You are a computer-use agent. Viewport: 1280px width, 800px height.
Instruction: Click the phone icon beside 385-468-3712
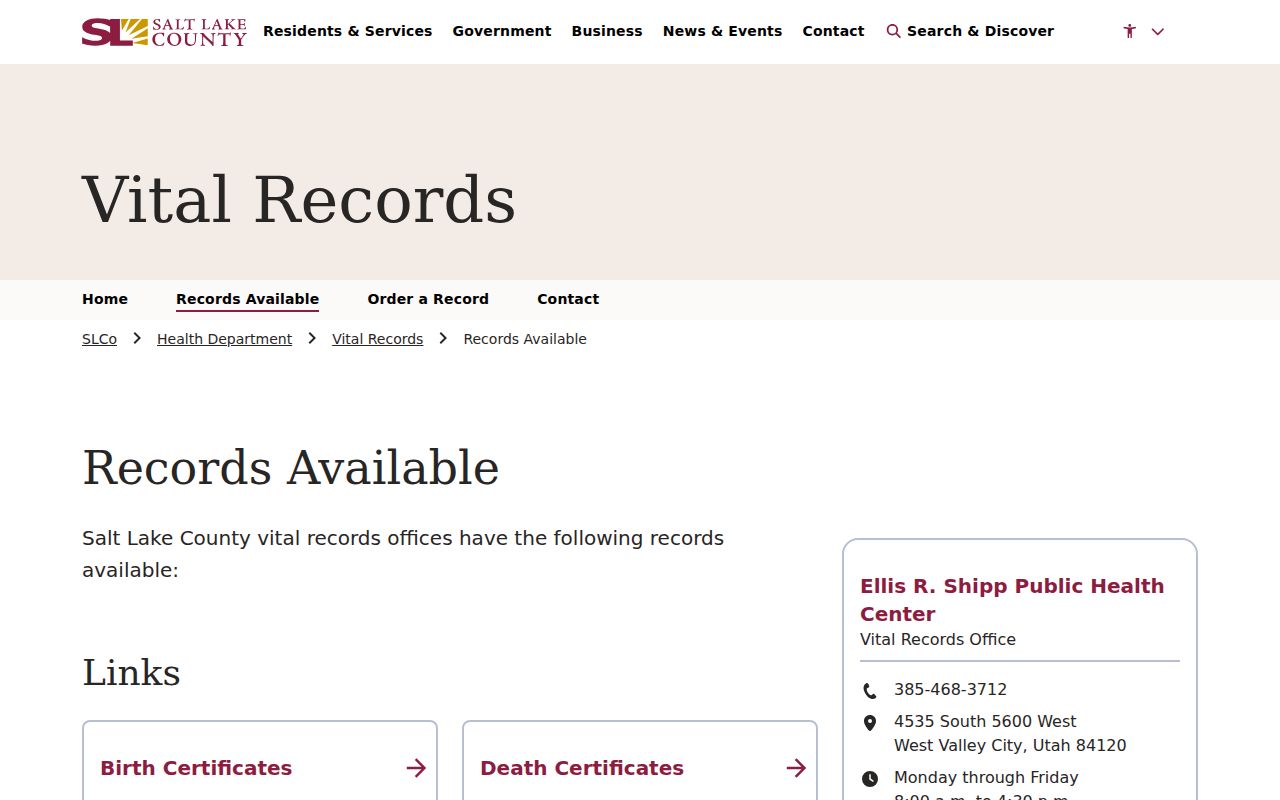tap(870, 691)
